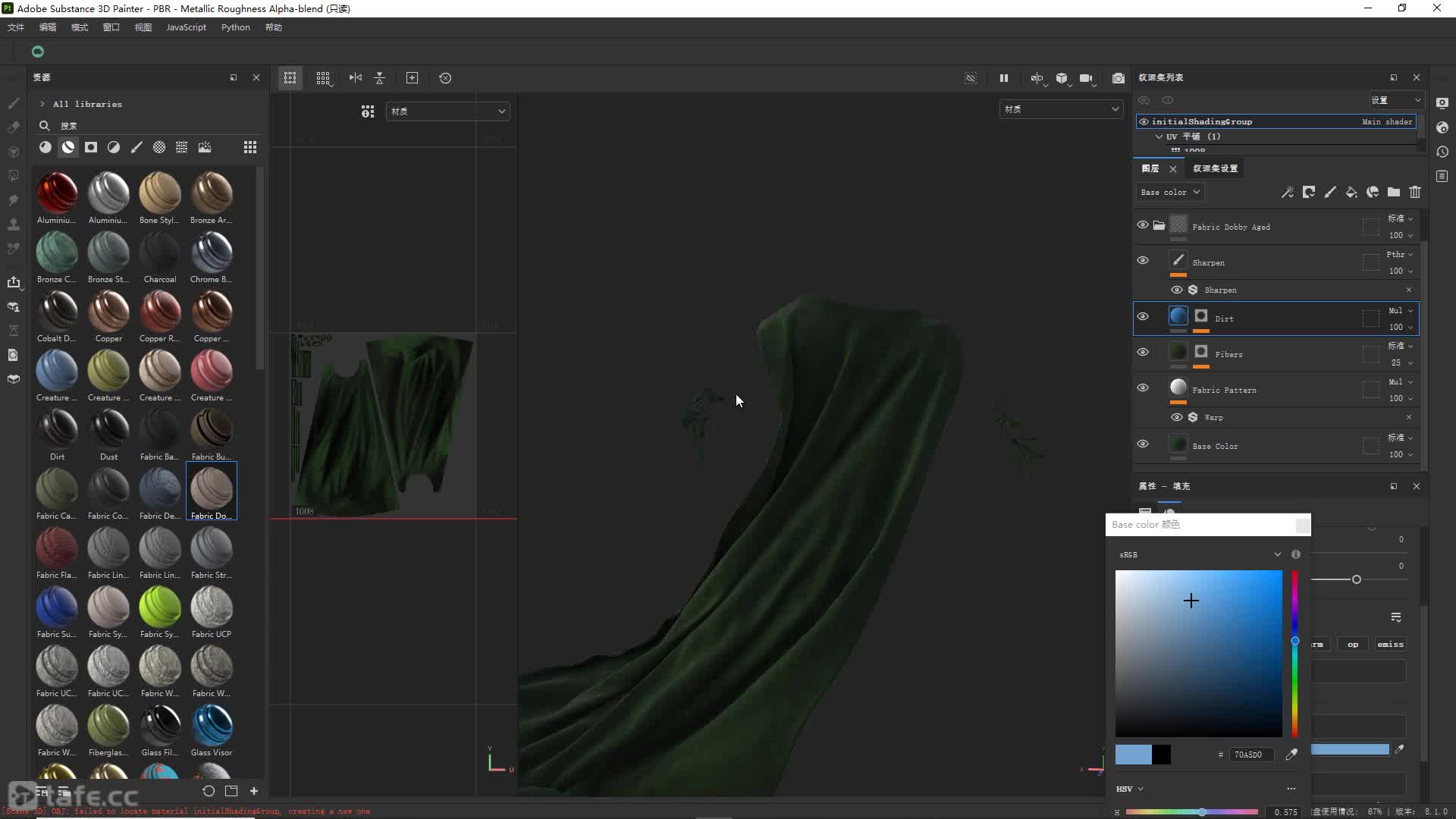Add effect using the magic wand icon
1456x819 pixels.
click(1287, 192)
